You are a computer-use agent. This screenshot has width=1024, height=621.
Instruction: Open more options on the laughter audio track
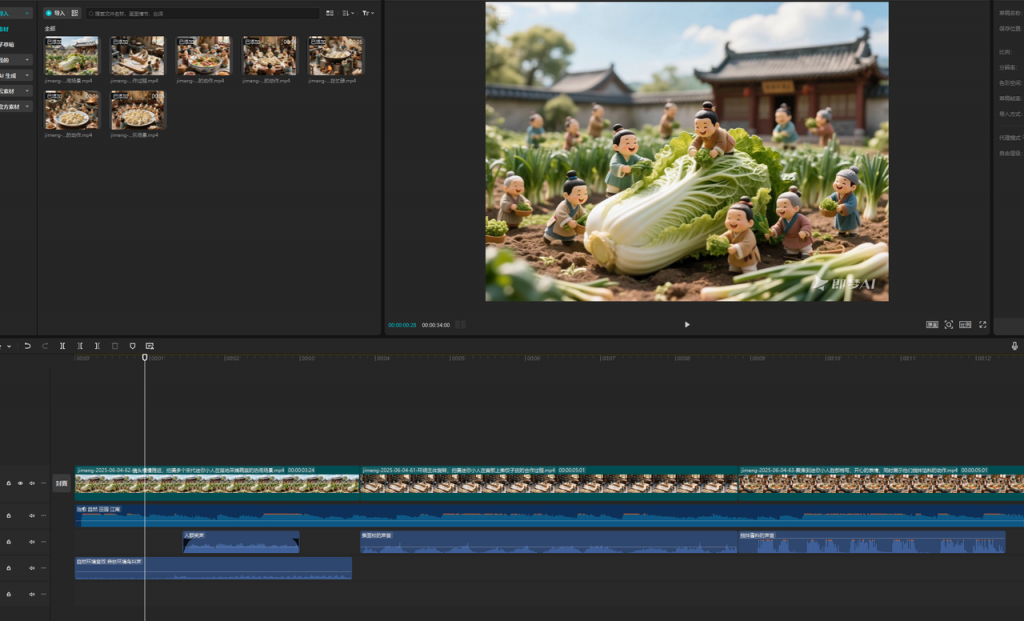click(44, 542)
